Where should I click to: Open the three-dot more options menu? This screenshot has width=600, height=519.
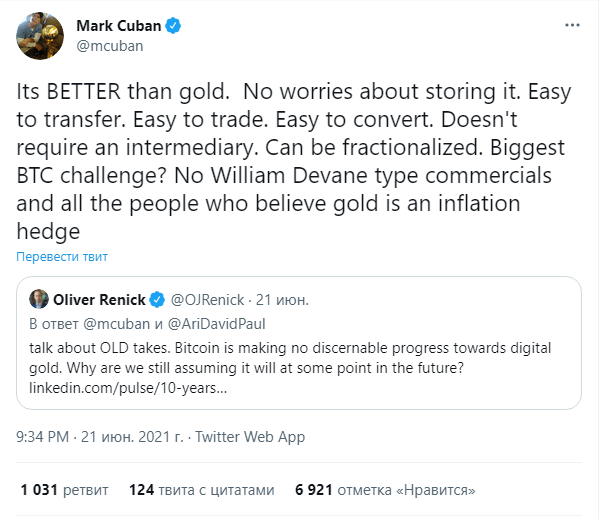coord(572,25)
